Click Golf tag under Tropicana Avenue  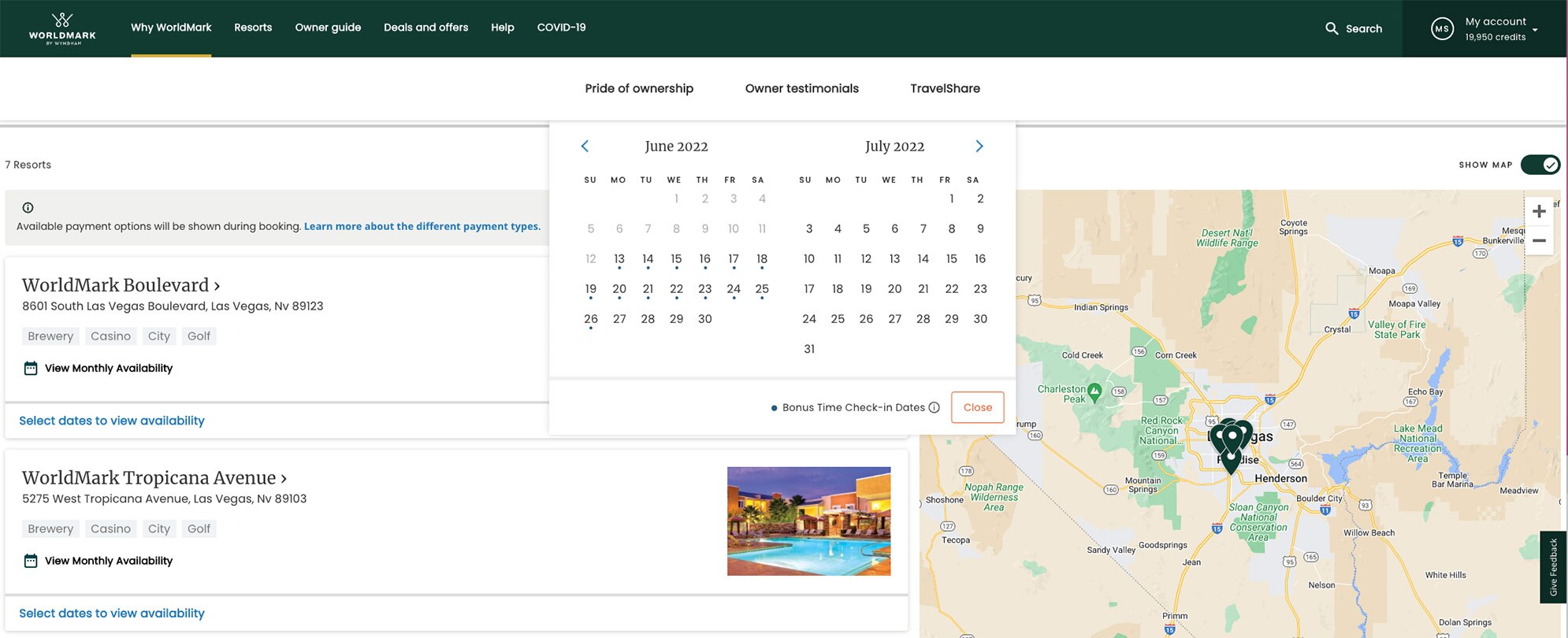click(x=199, y=529)
